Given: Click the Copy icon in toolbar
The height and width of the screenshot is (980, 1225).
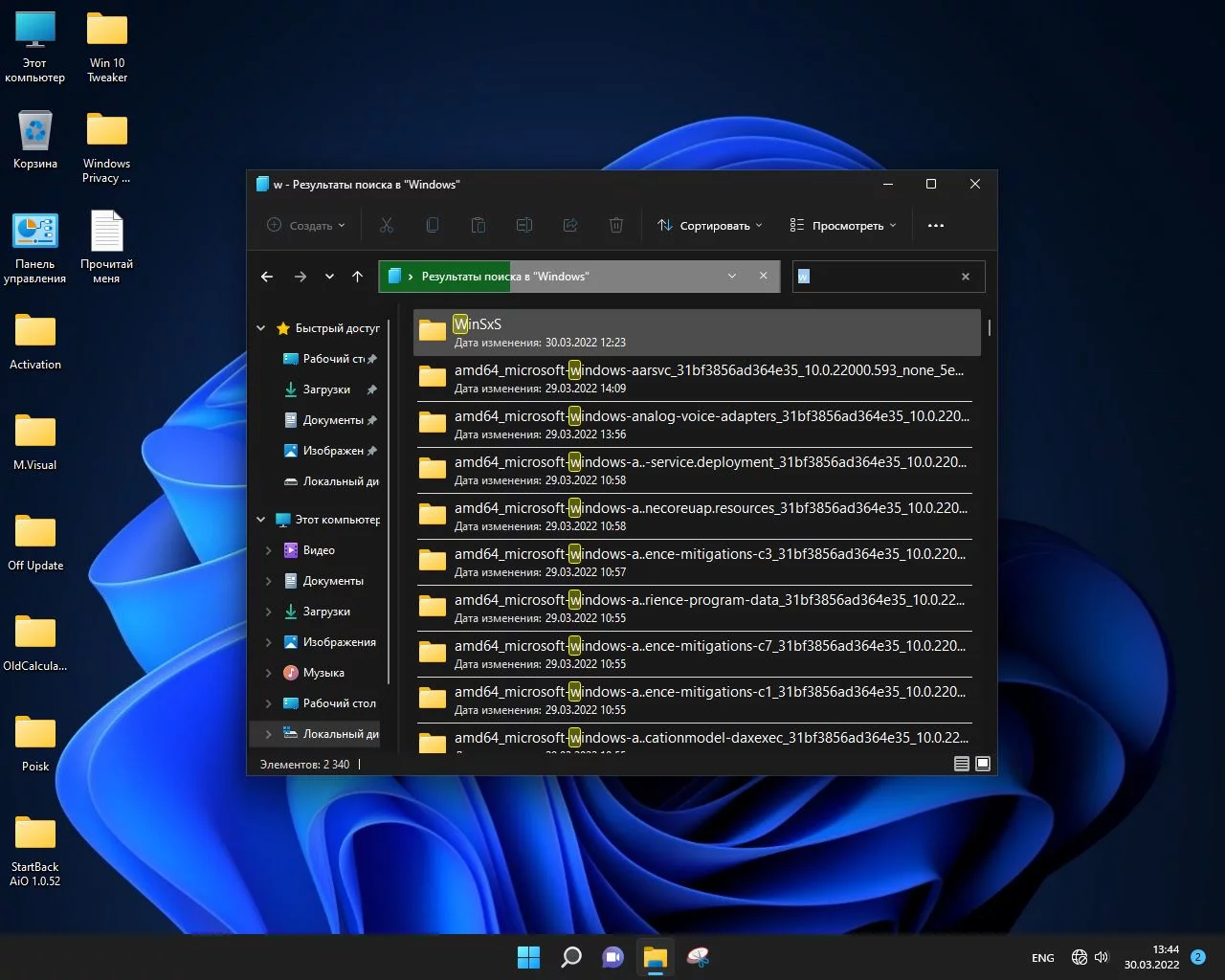Looking at the screenshot, I should click(x=433, y=226).
